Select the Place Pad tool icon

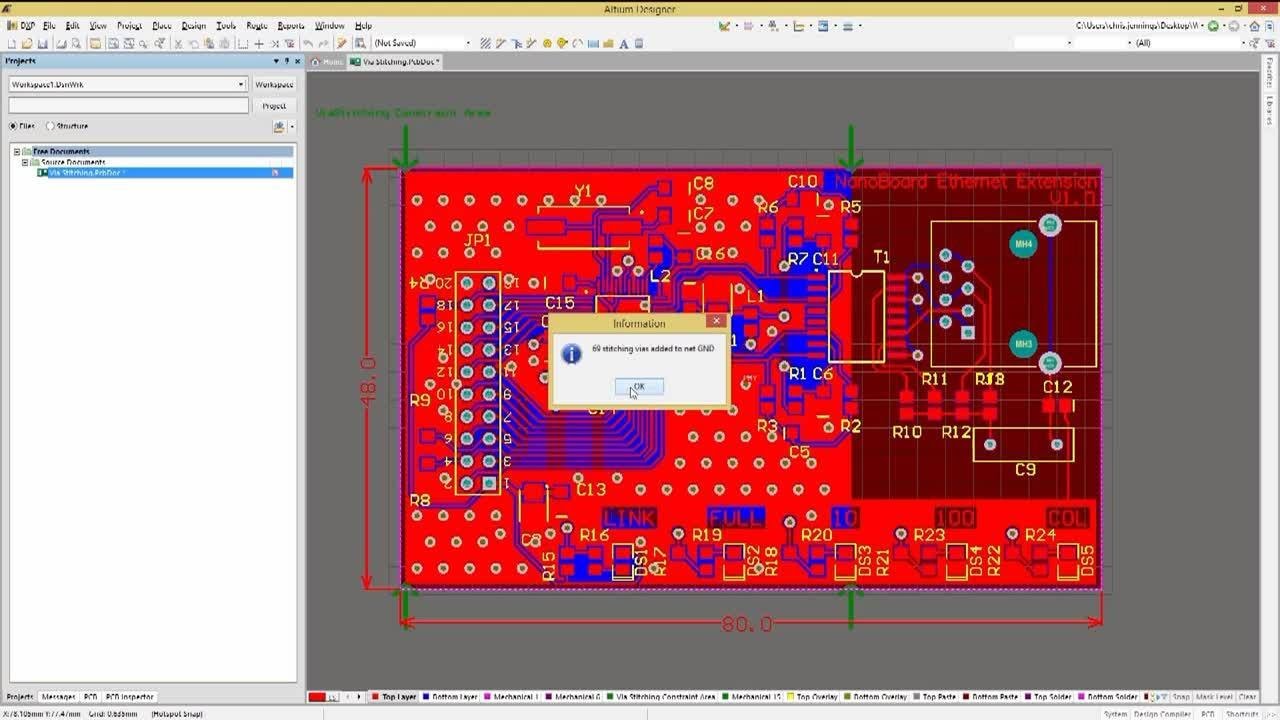coord(547,43)
